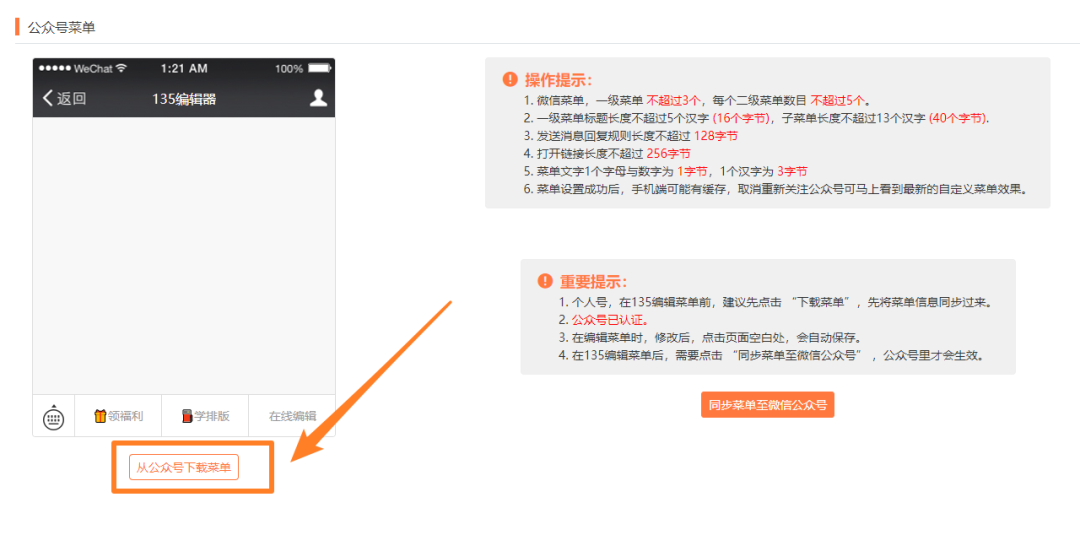The height and width of the screenshot is (535, 1080).
Task: Click the red text 256字节
Action: click(668, 154)
